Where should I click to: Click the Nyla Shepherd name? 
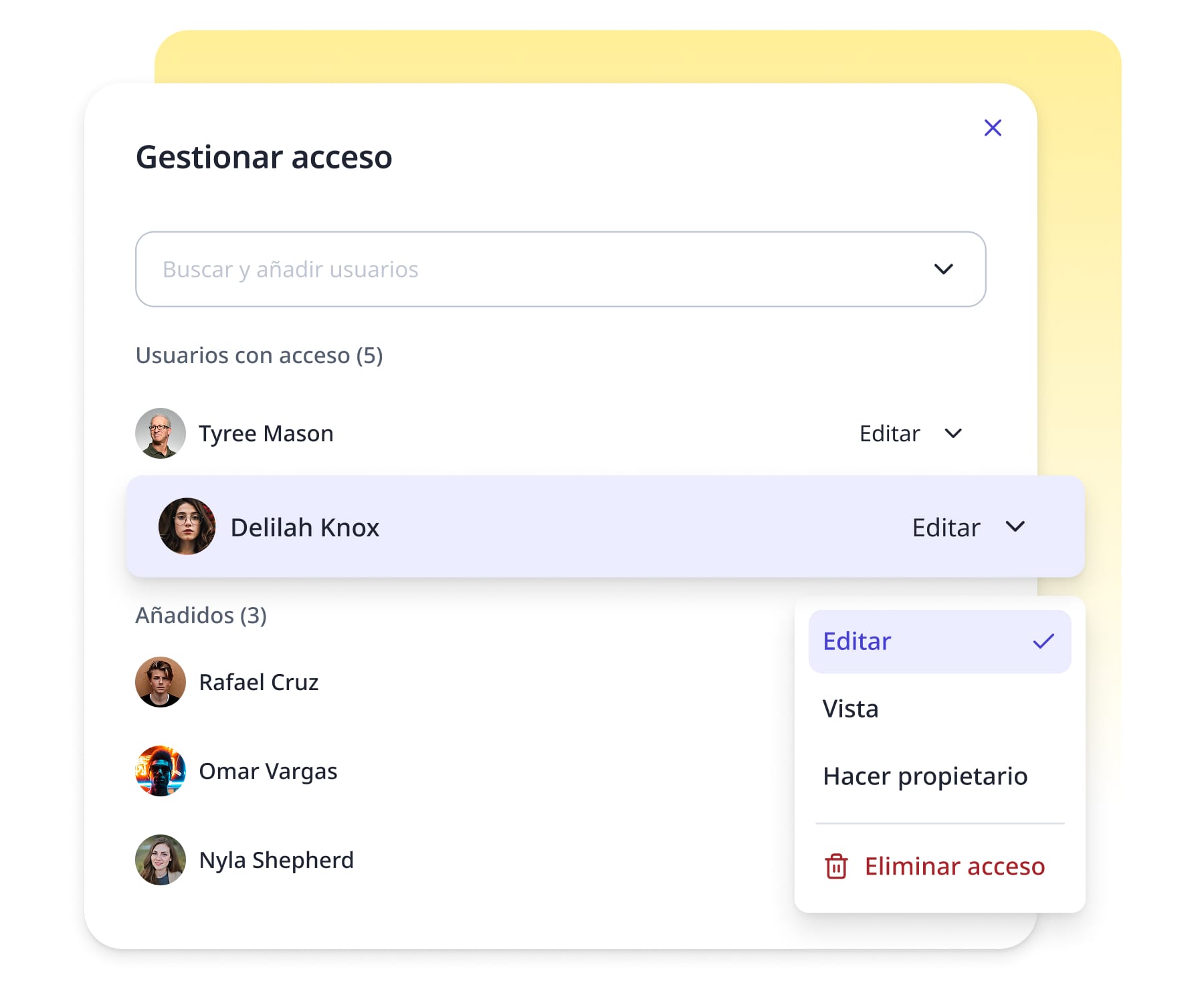coord(276,860)
